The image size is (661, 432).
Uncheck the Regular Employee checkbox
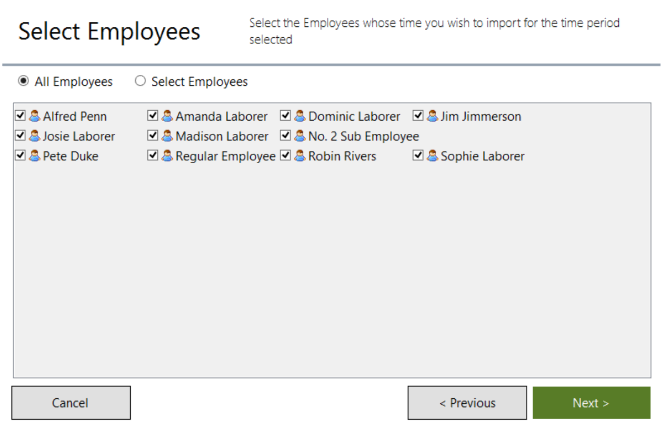[x=153, y=155]
